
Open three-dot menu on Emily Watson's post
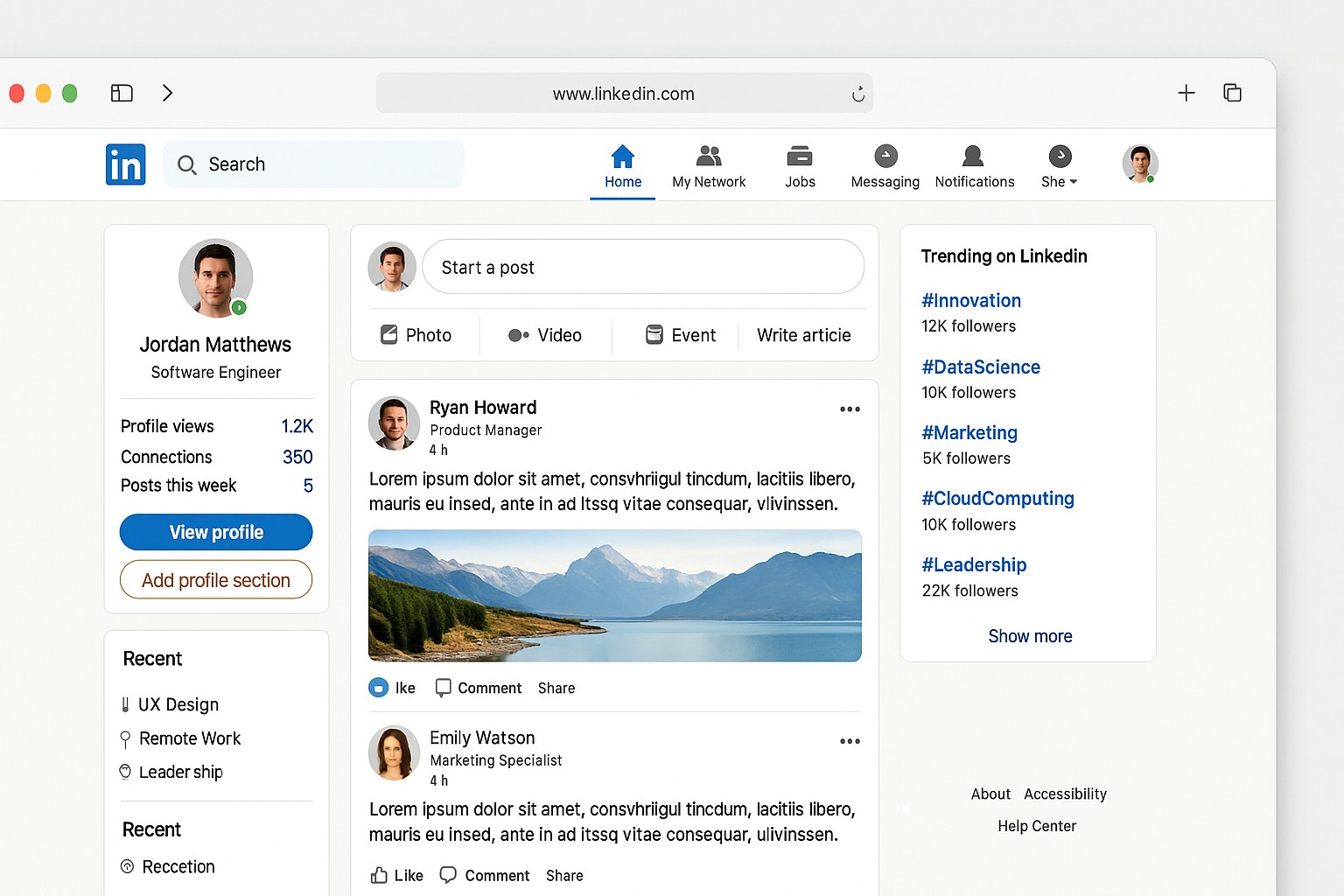[x=850, y=741]
